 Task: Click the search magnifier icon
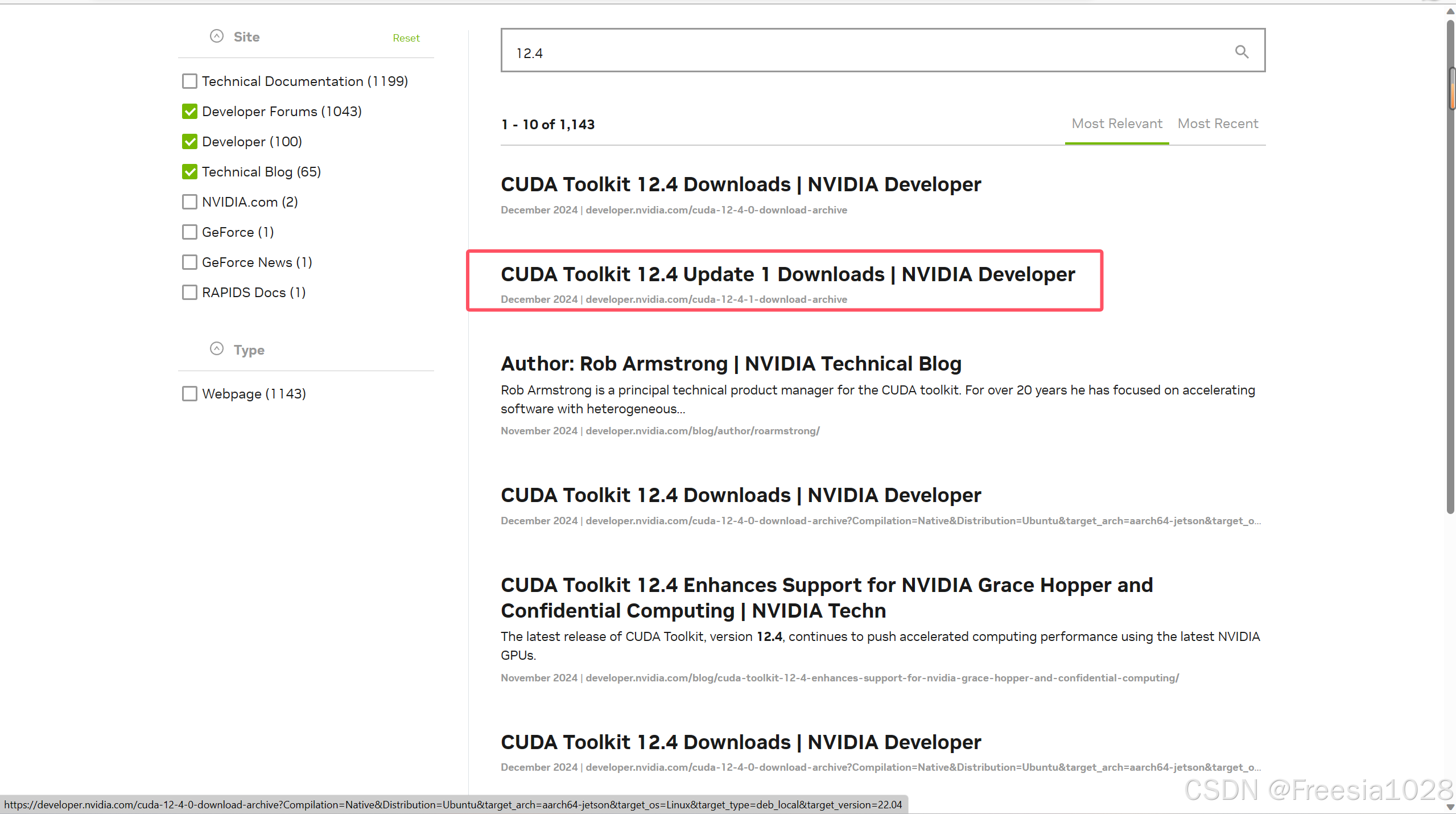1241,51
